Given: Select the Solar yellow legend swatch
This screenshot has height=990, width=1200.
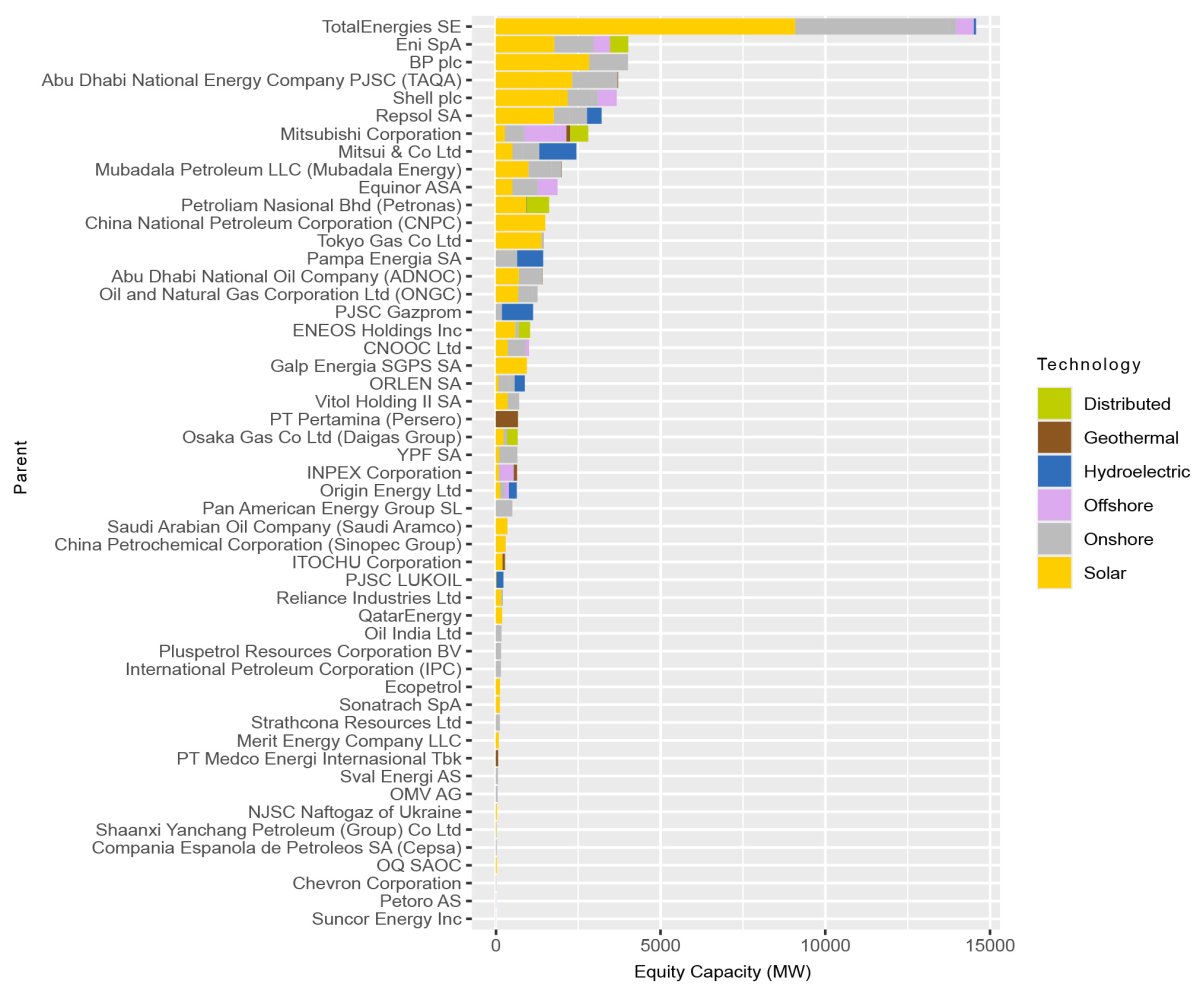Looking at the screenshot, I should pyautogui.click(x=1054, y=573).
